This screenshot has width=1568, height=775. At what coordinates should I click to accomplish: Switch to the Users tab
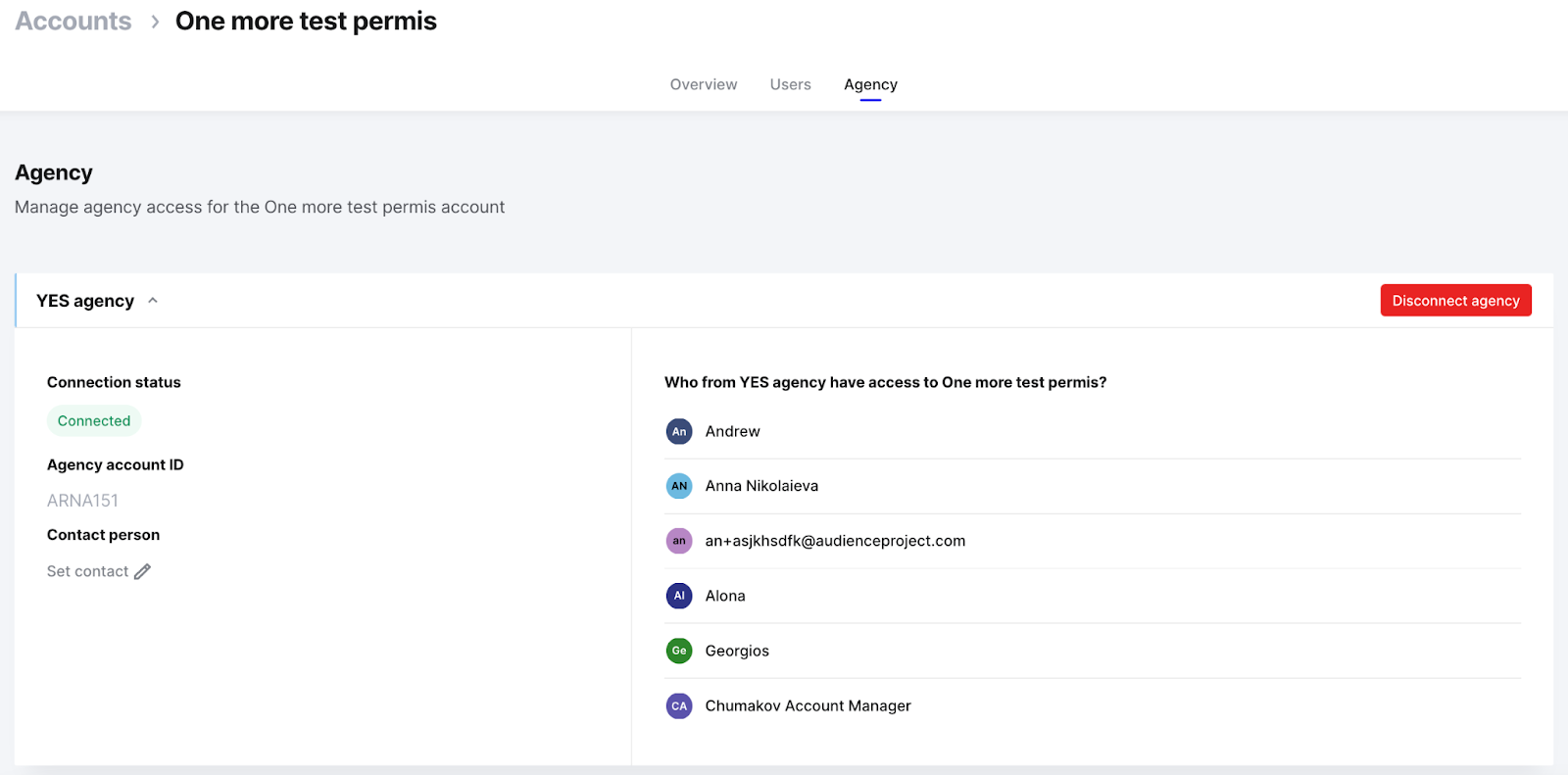pyautogui.click(x=790, y=84)
